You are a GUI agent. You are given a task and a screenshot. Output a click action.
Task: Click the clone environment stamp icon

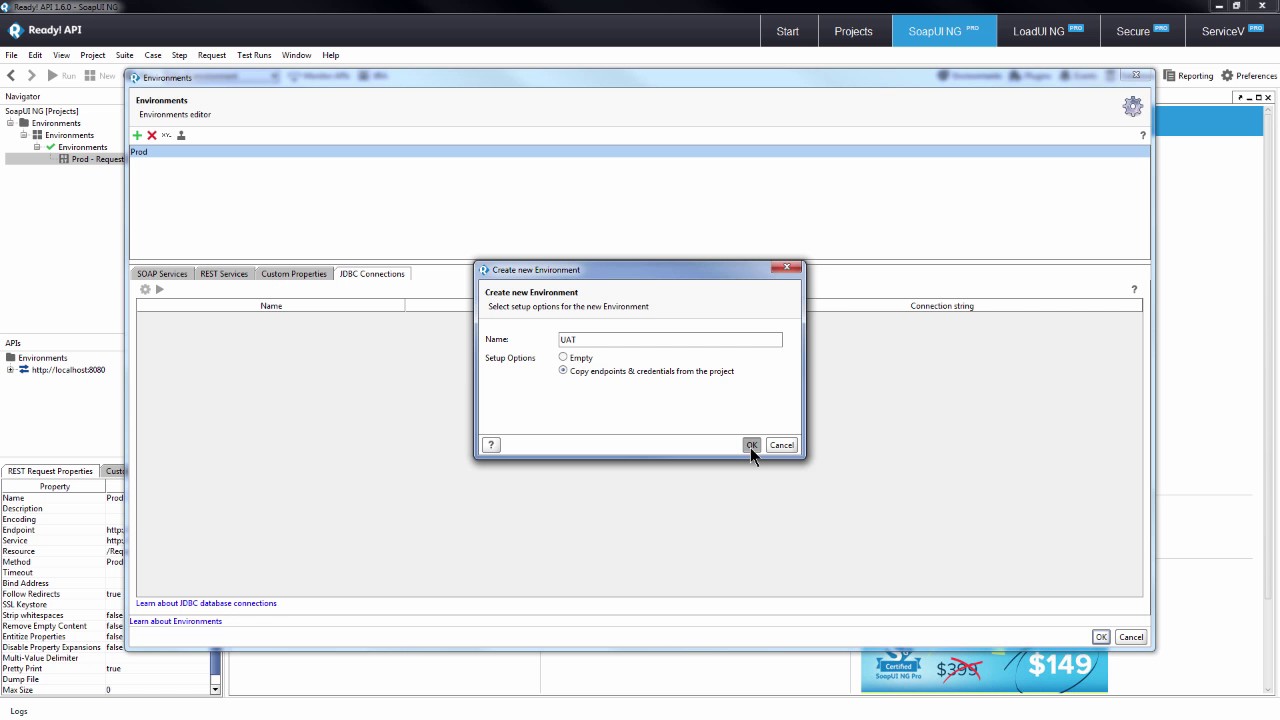pyautogui.click(x=181, y=135)
